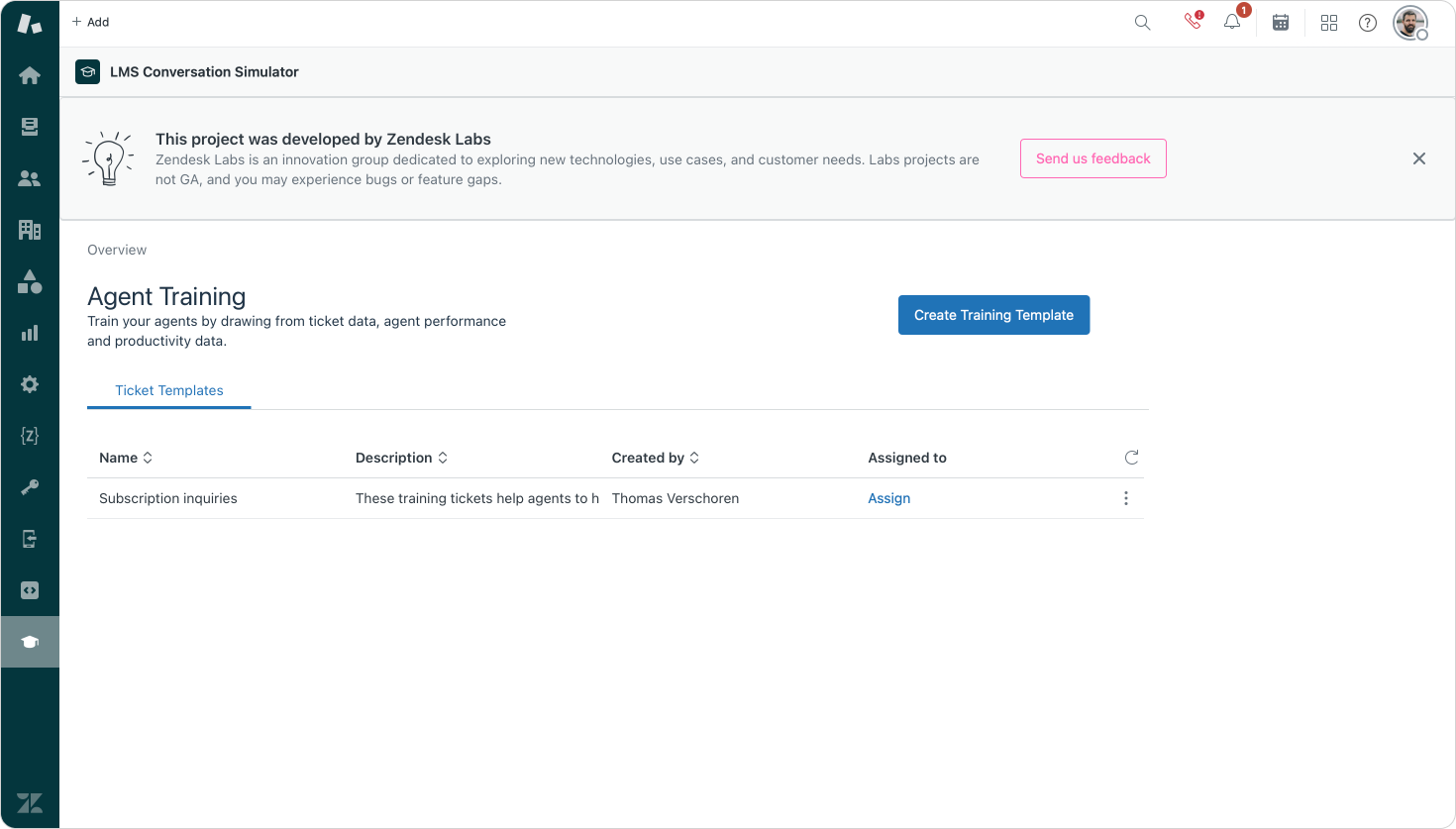Select the graduation cap LMS sidebar icon

[x=30, y=642]
